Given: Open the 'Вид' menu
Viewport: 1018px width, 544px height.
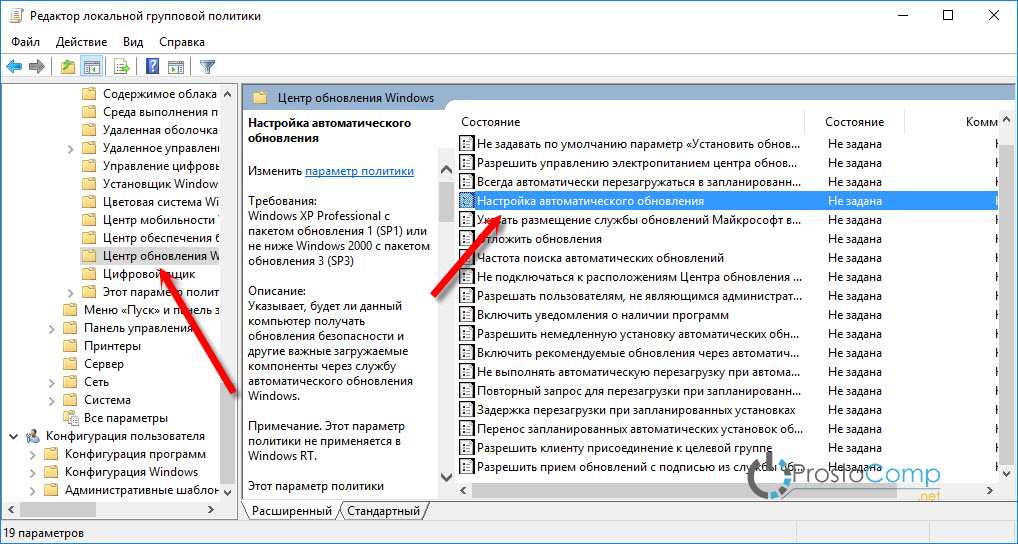Looking at the screenshot, I should point(133,42).
